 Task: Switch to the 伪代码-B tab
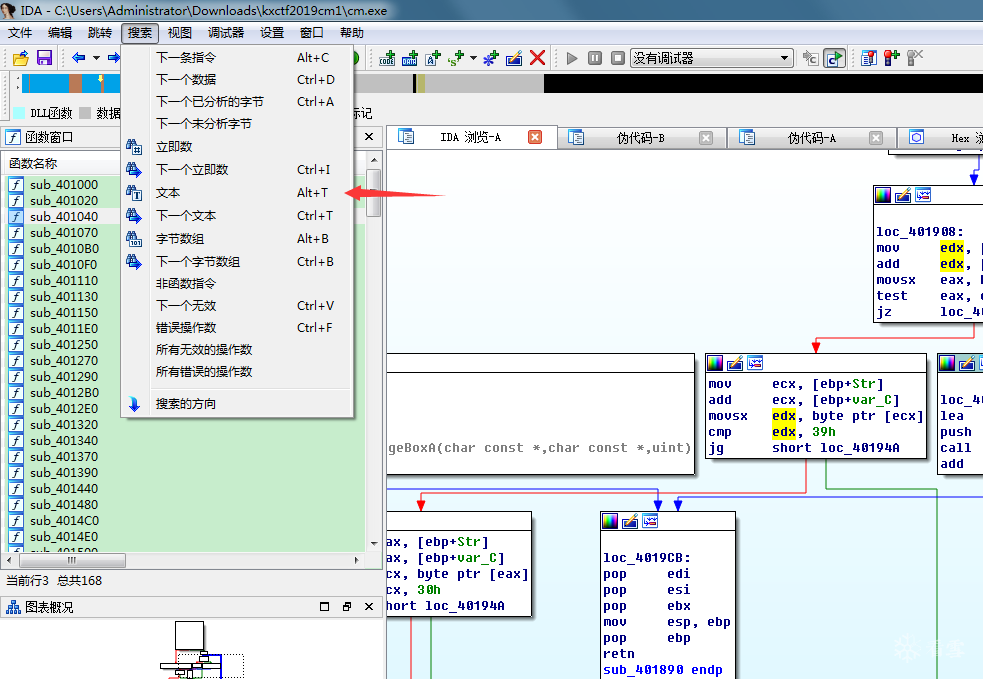click(x=641, y=138)
